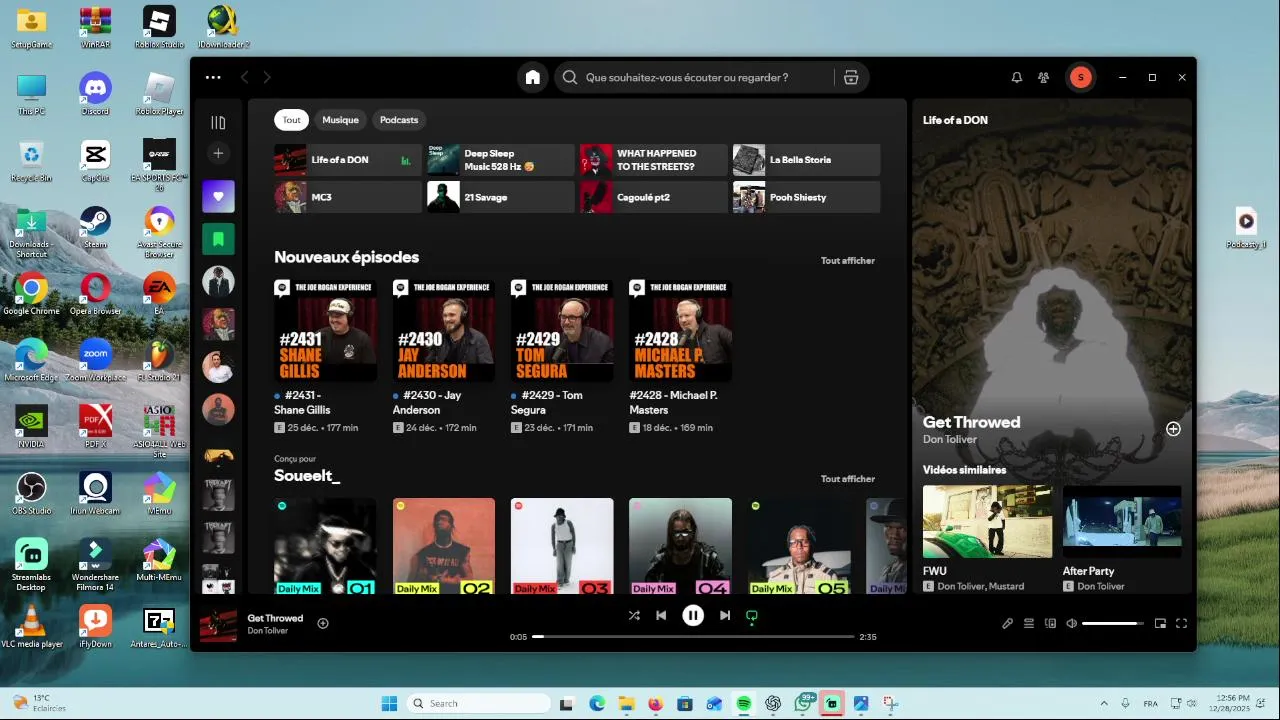Open the MC3 shortcut
Viewport: 1280px width, 720px height.
pyautogui.click(x=348, y=197)
